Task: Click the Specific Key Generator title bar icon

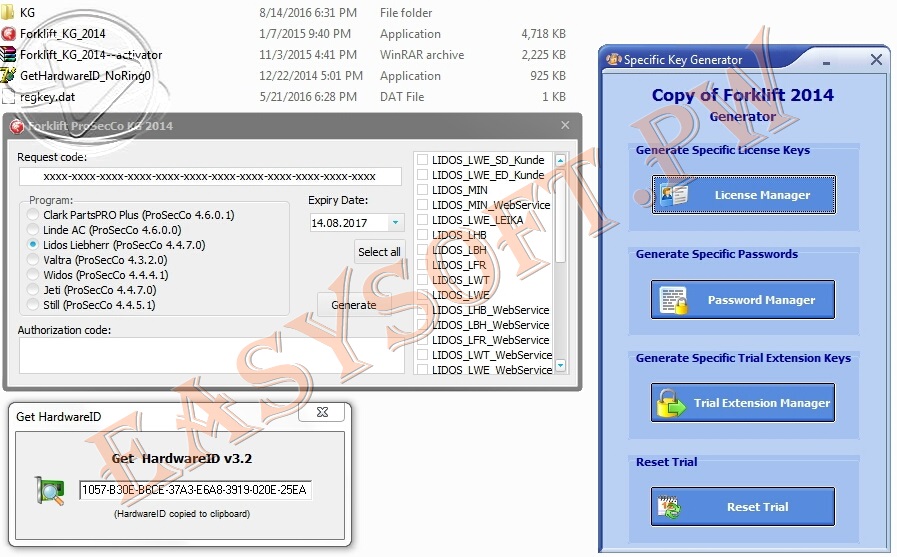Action: pyautogui.click(x=613, y=59)
